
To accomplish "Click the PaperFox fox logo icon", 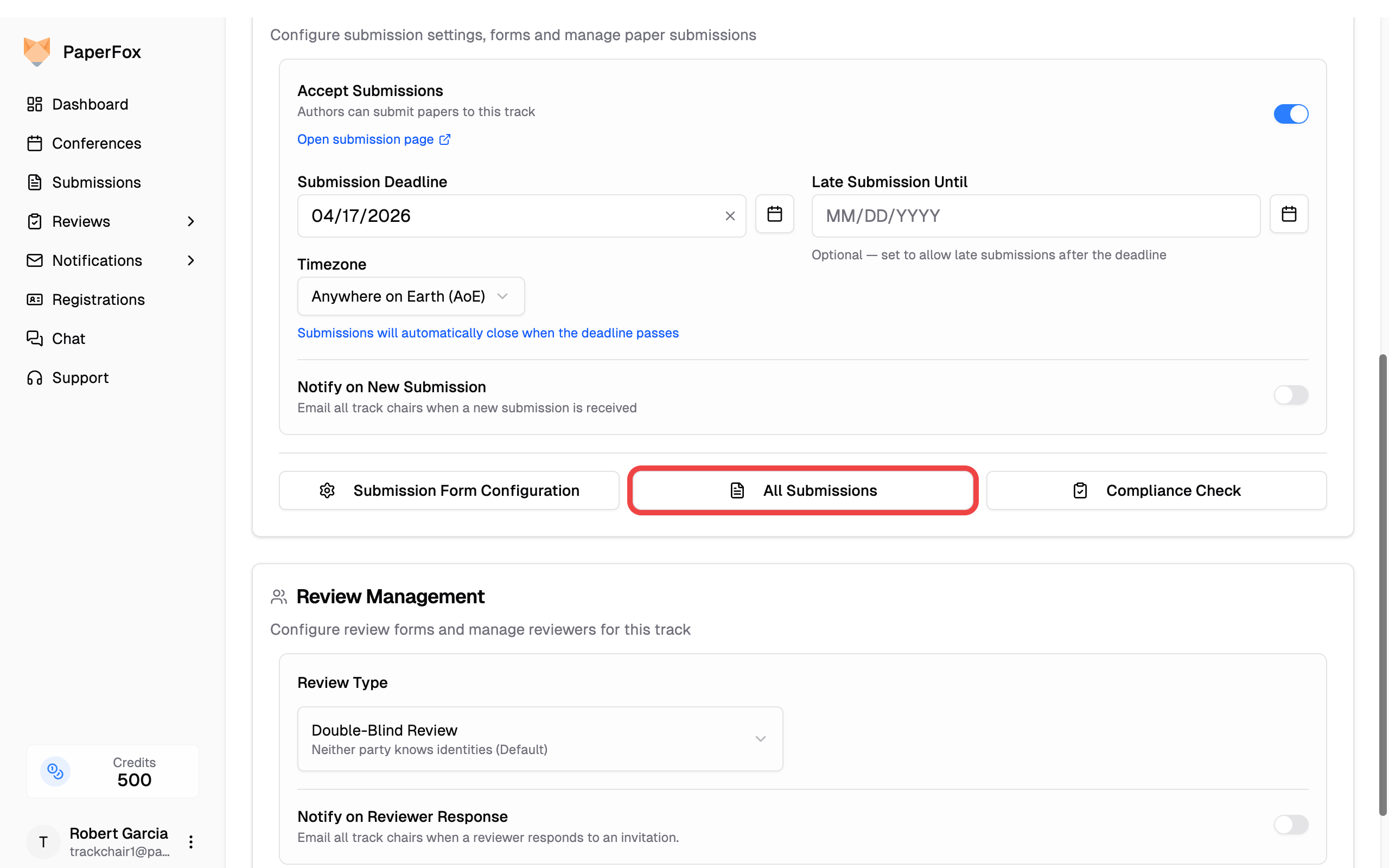I will pyautogui.click(x=37, y=52).
